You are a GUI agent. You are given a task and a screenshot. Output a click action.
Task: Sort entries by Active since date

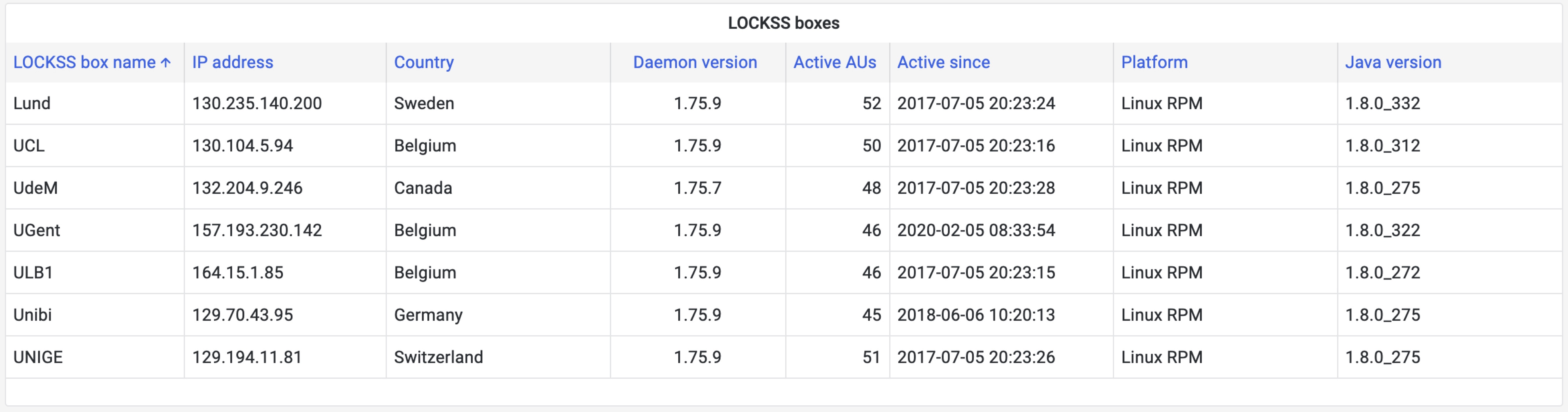[x=943, y=62]
